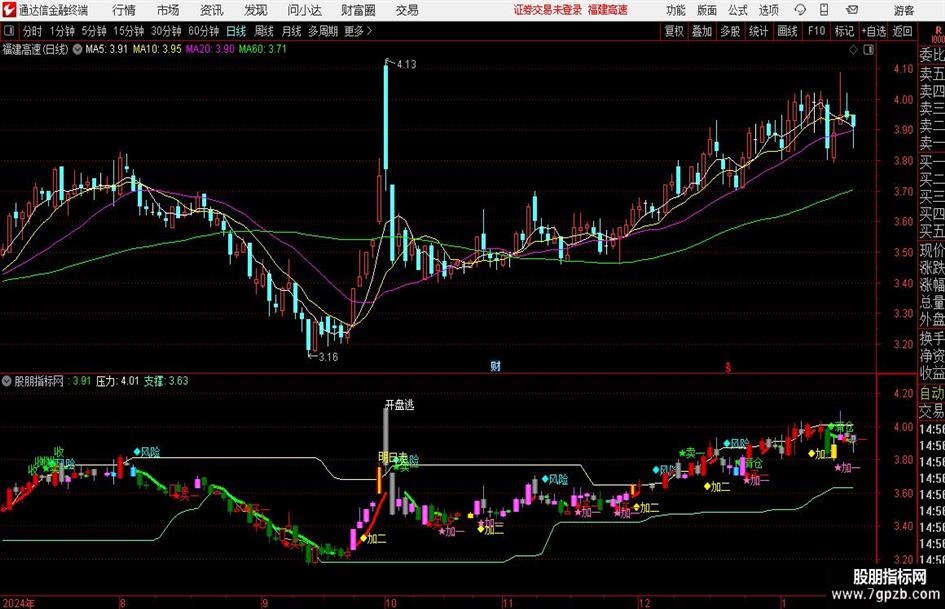This screenshot has height=609, width=945.
Task: Click the red $ marker under the chart
Action: pos(727,367)
